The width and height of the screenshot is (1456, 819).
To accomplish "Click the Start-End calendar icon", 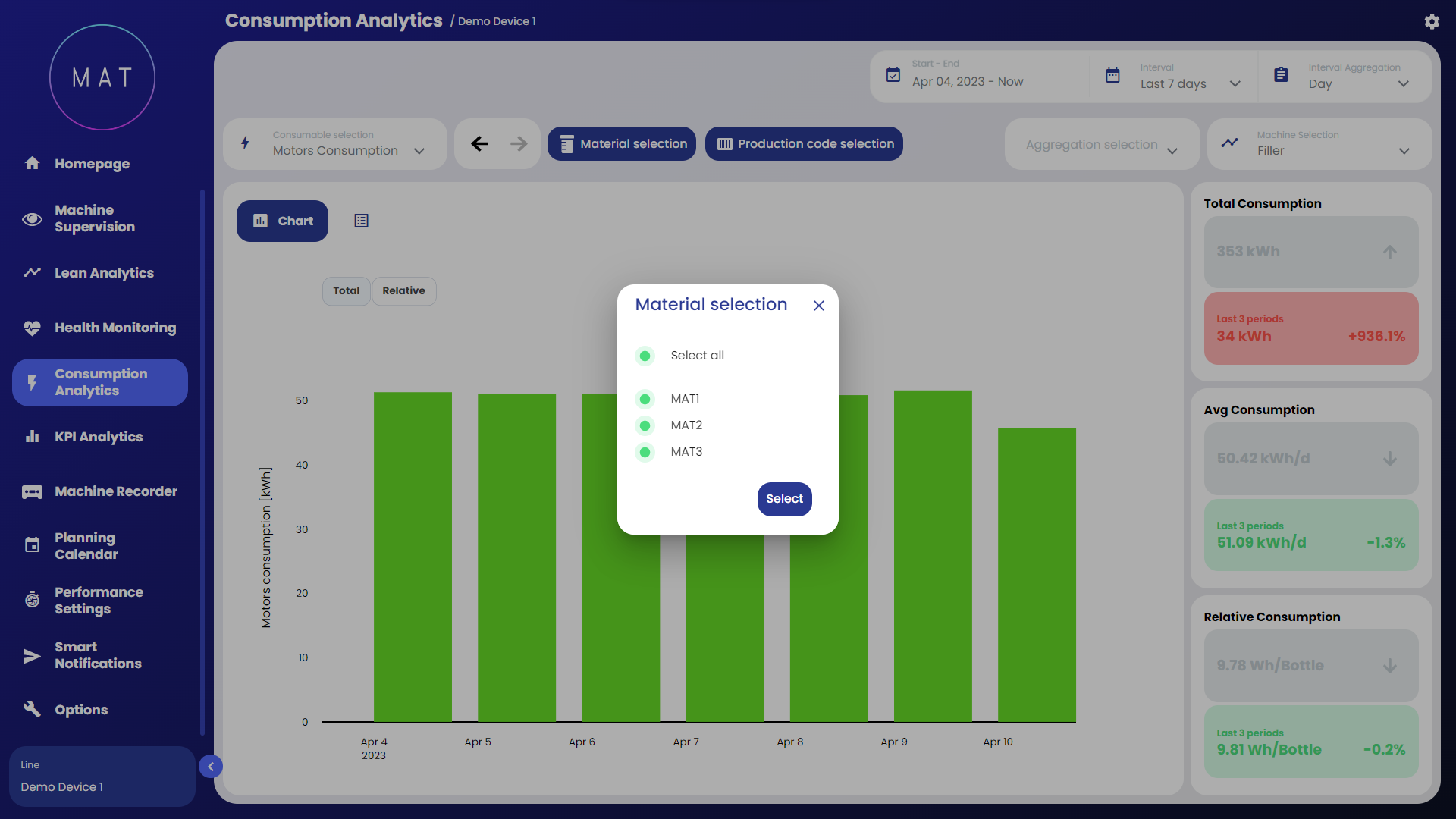I will click(x=893, y=74).
